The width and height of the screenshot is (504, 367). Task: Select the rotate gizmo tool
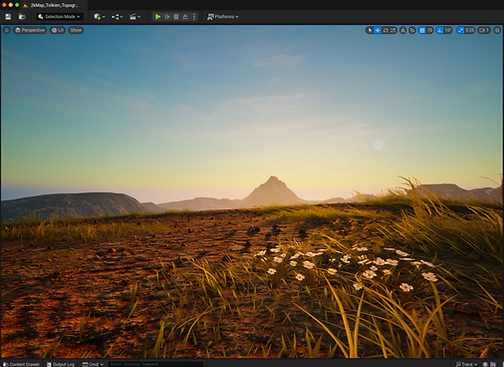point(386,30)
